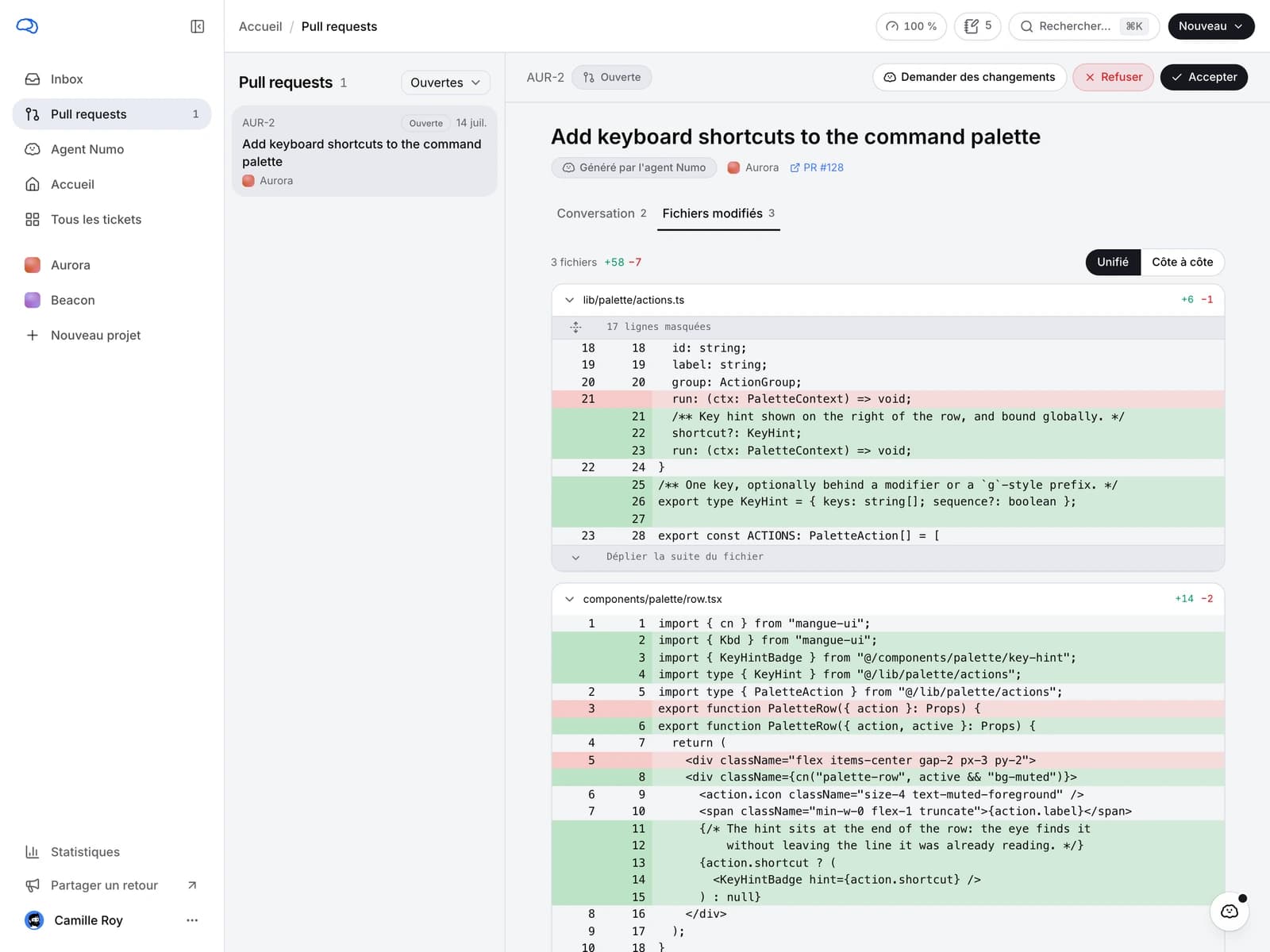Click the Accueil breadcrumb link
Screen dimensions: 1270x952
coord(260,26)
